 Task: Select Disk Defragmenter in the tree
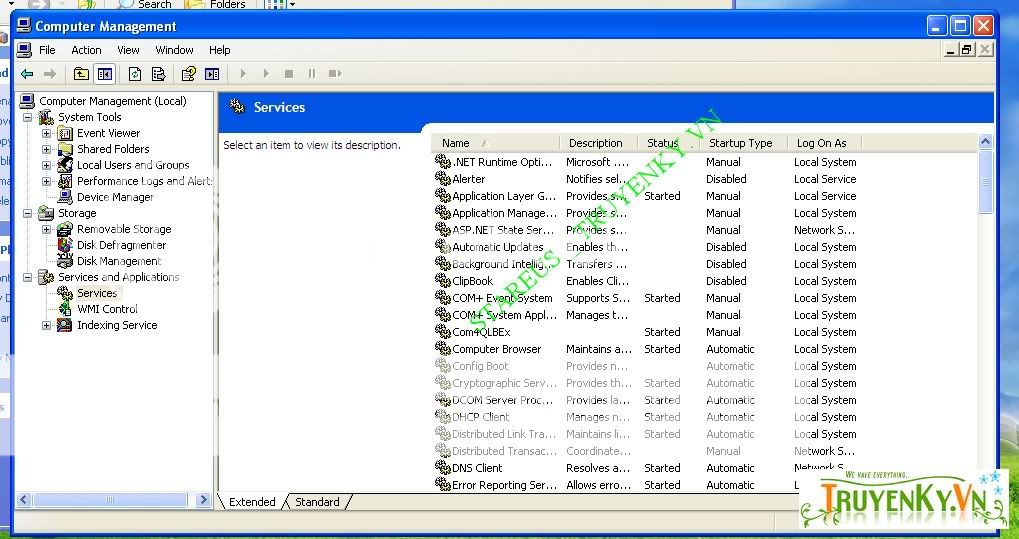[x=122, y=245]
